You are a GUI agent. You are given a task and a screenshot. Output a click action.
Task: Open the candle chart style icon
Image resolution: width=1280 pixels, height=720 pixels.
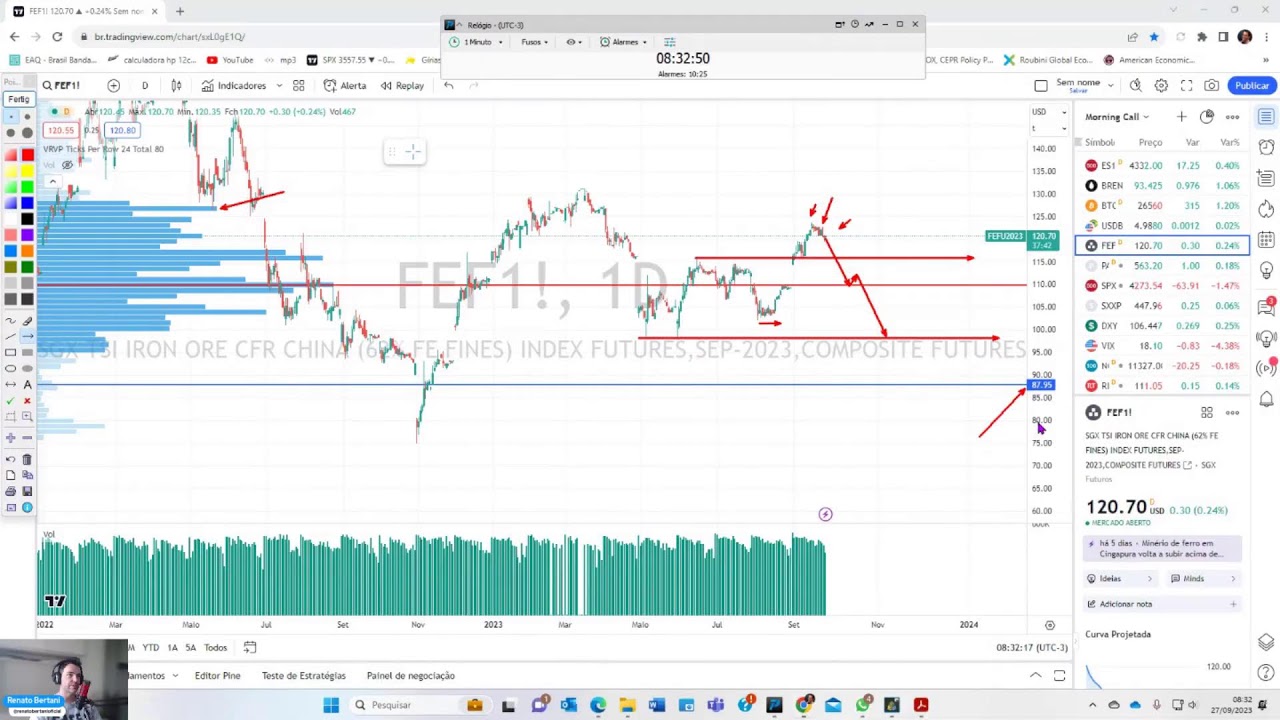177,85
